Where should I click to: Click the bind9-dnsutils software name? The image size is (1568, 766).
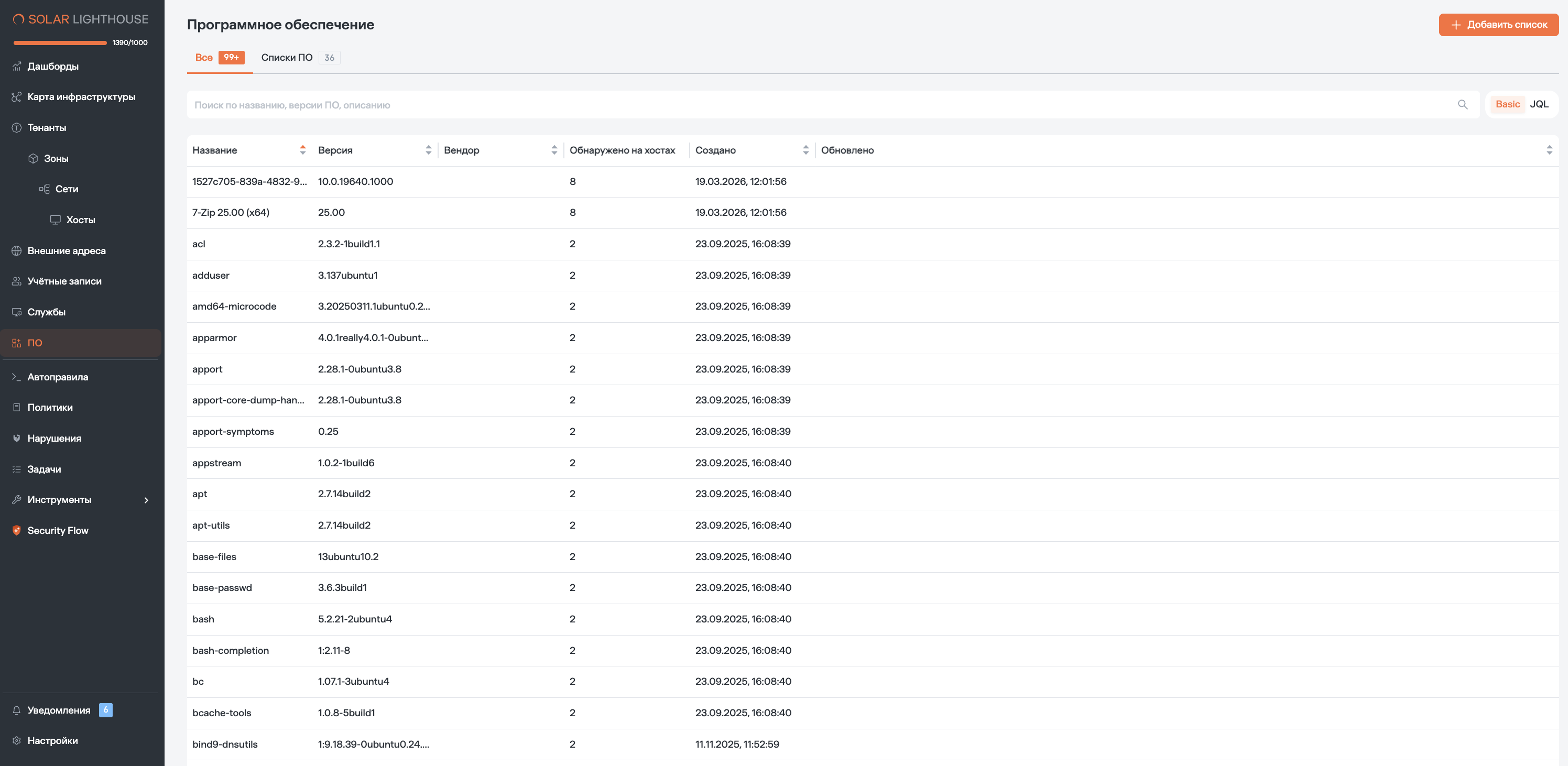pyautogui.click(x=225, y=744)
